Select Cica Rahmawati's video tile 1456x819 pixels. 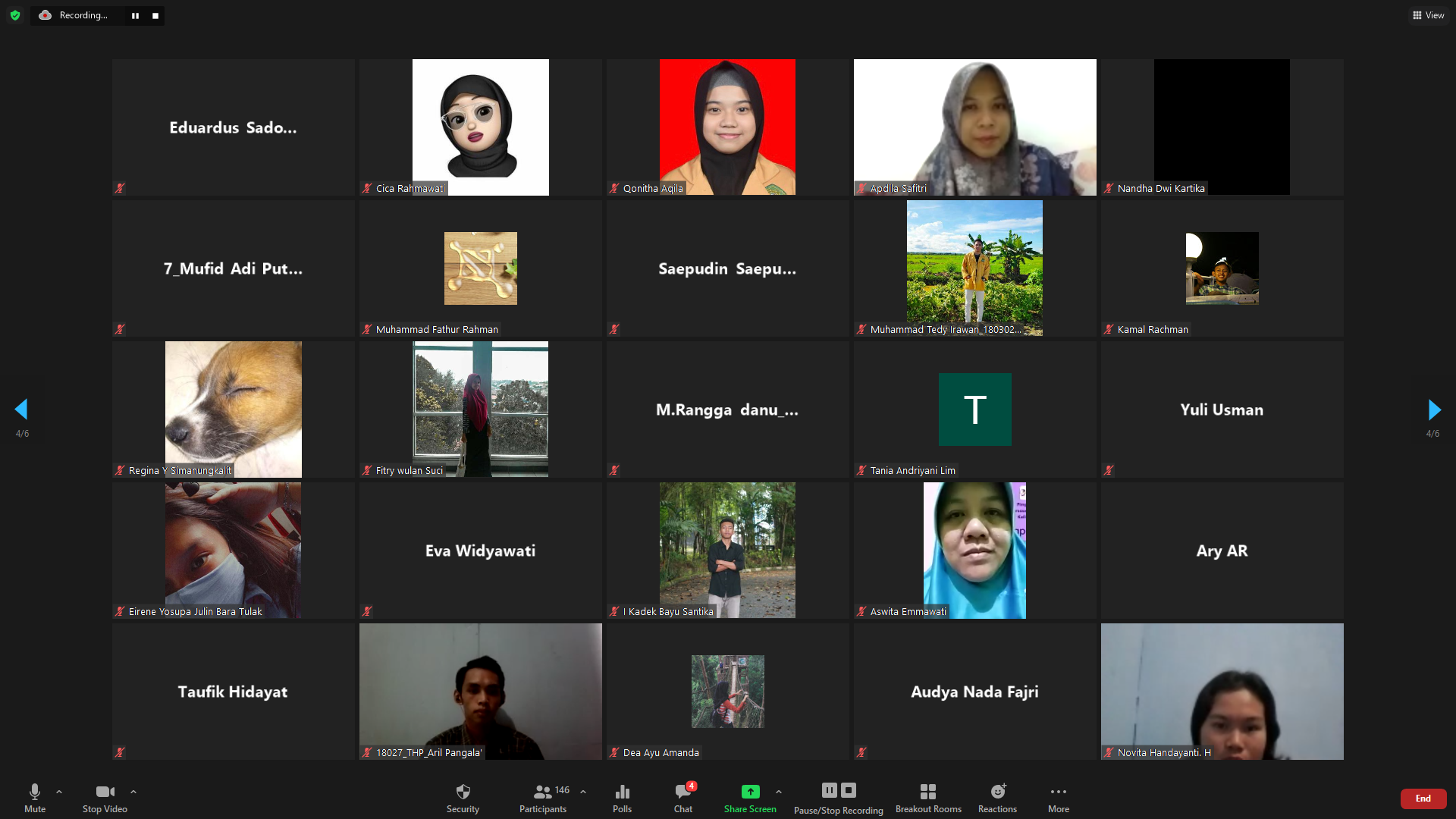(x=481, y=127)
